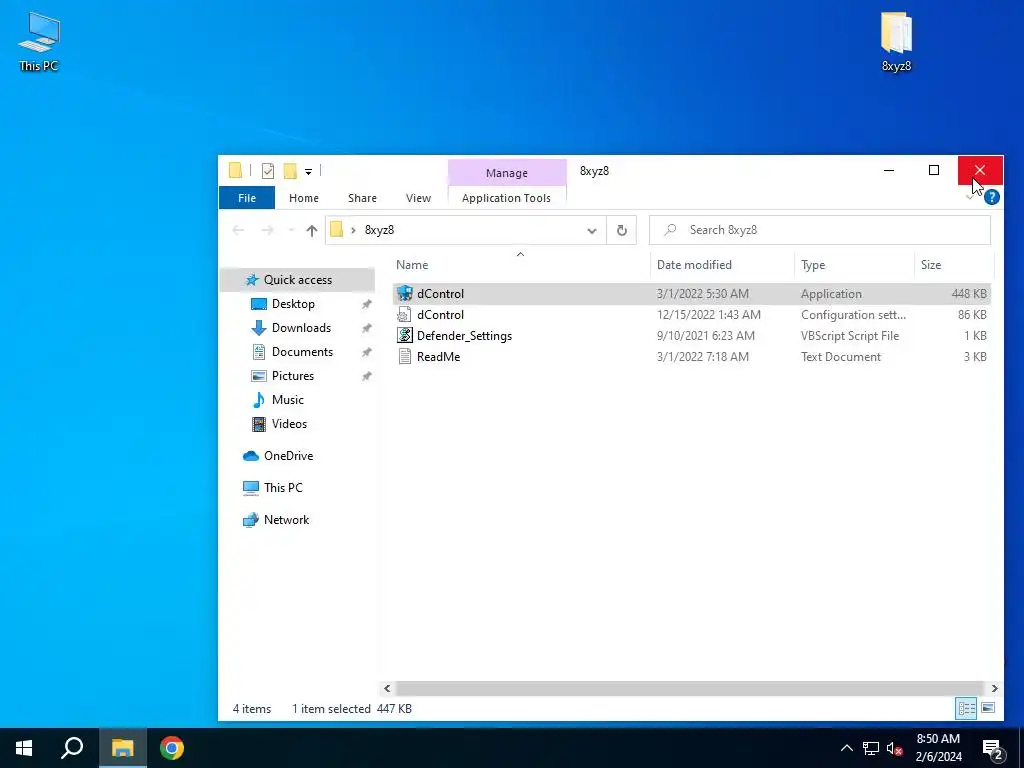The width and height of the screenshot is (1024, 768).
Task: Click the 86 KB size cell
Action: [972, 315]
